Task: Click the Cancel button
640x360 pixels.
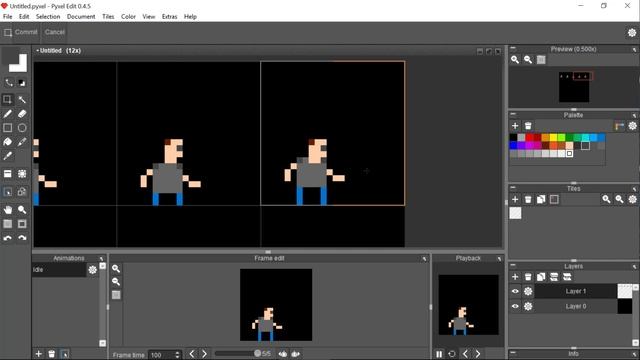Action: [x=55, y=32]
